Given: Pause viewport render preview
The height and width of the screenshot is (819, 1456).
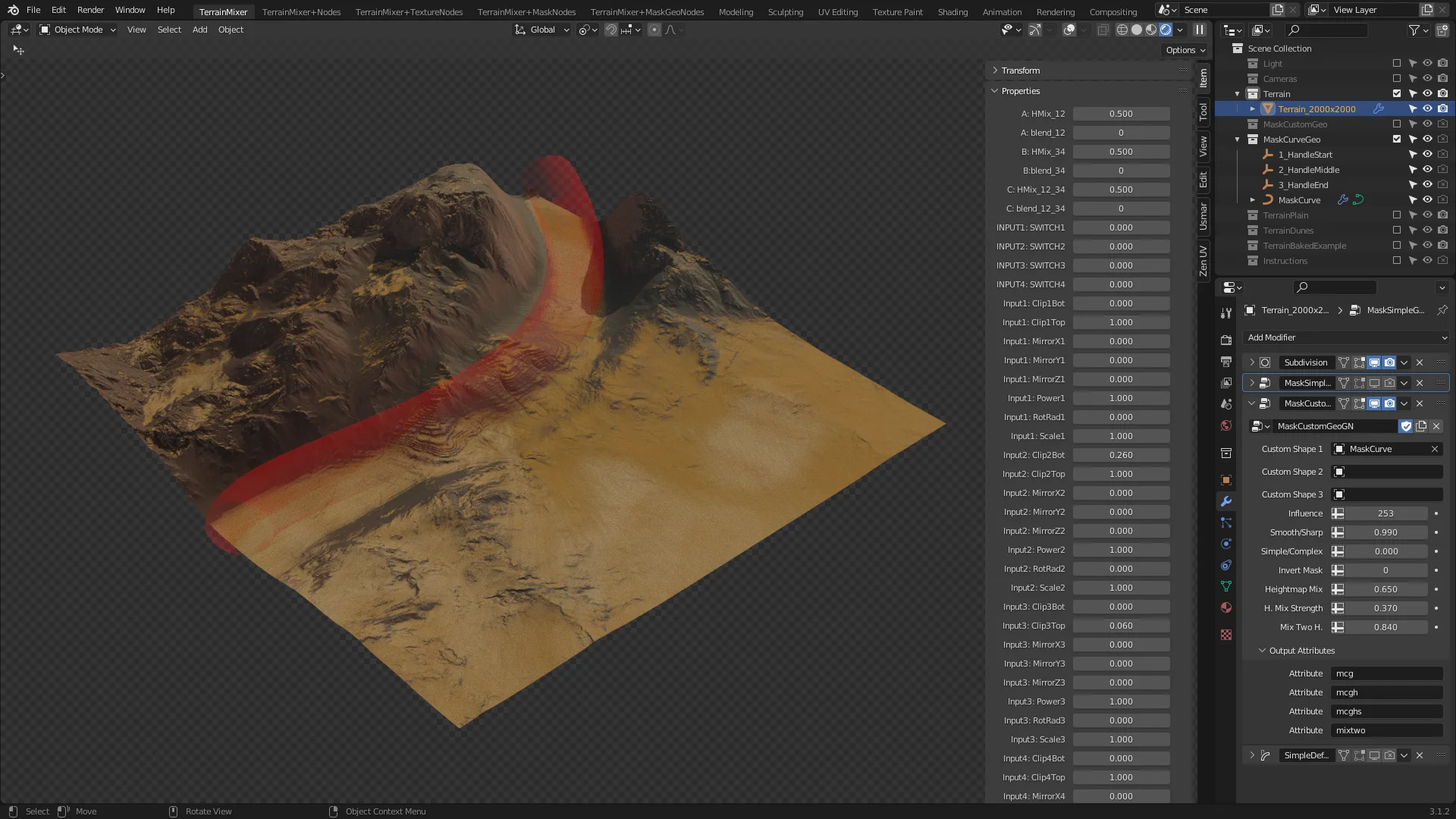Looking at the screenshot, I should [x=1200, y=30].
